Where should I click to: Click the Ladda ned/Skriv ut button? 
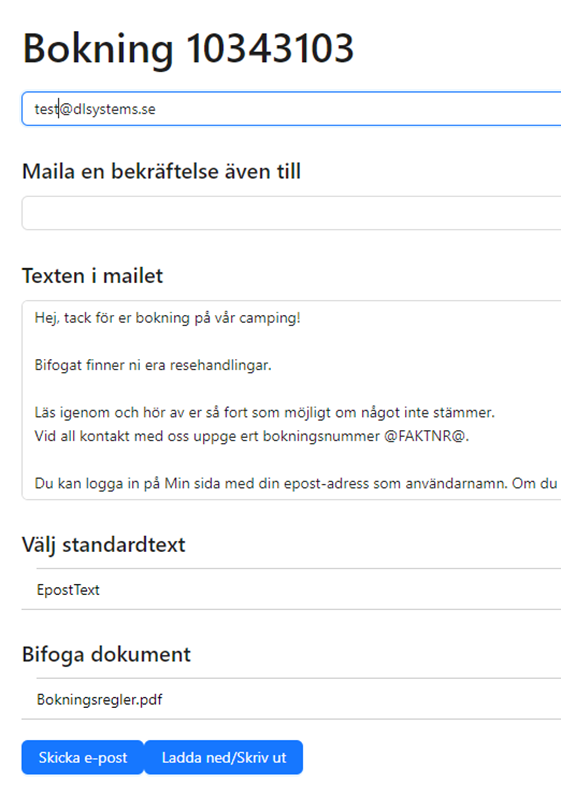224,757
